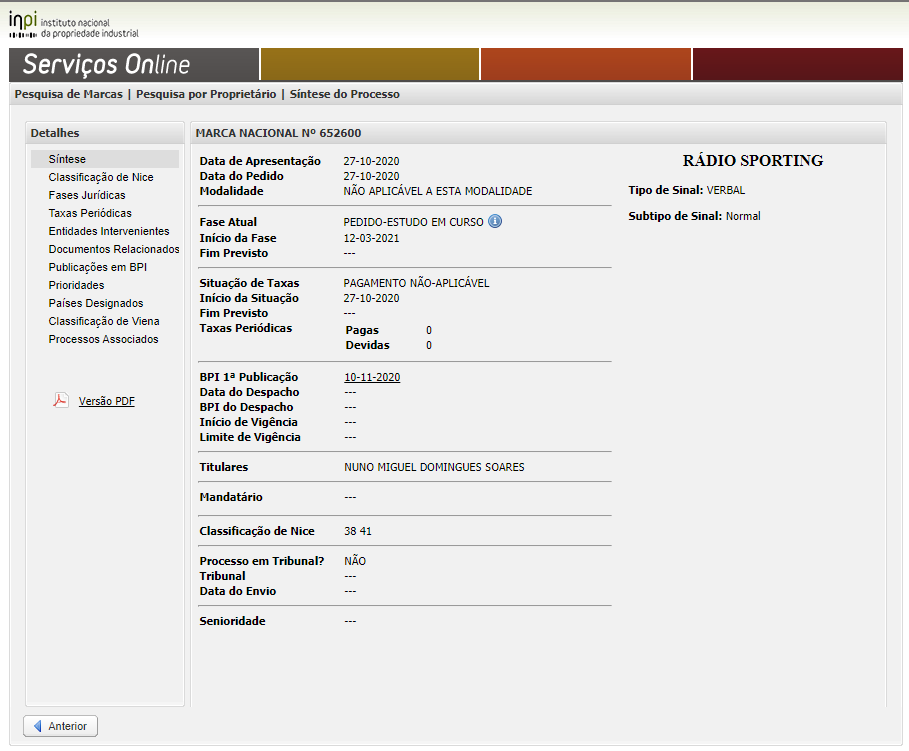Screen dimensions: 909x751
Task: Open the Versão PDF link
Action: click(107, 401)
